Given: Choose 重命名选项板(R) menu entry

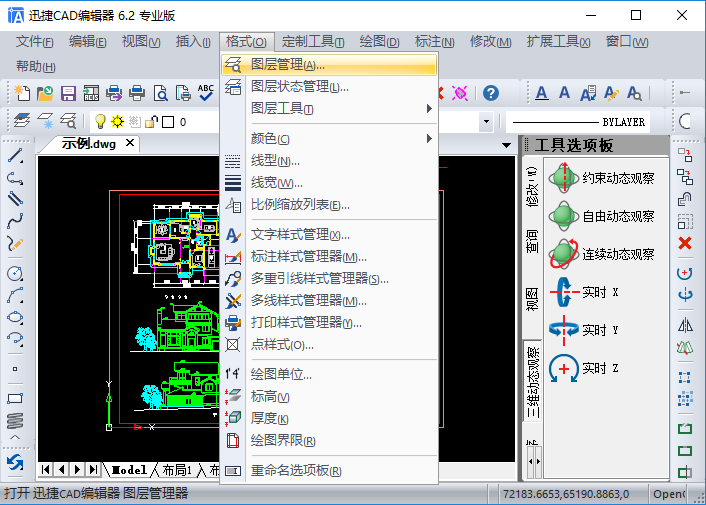Looking at the screenshot, I should point(329,471).
